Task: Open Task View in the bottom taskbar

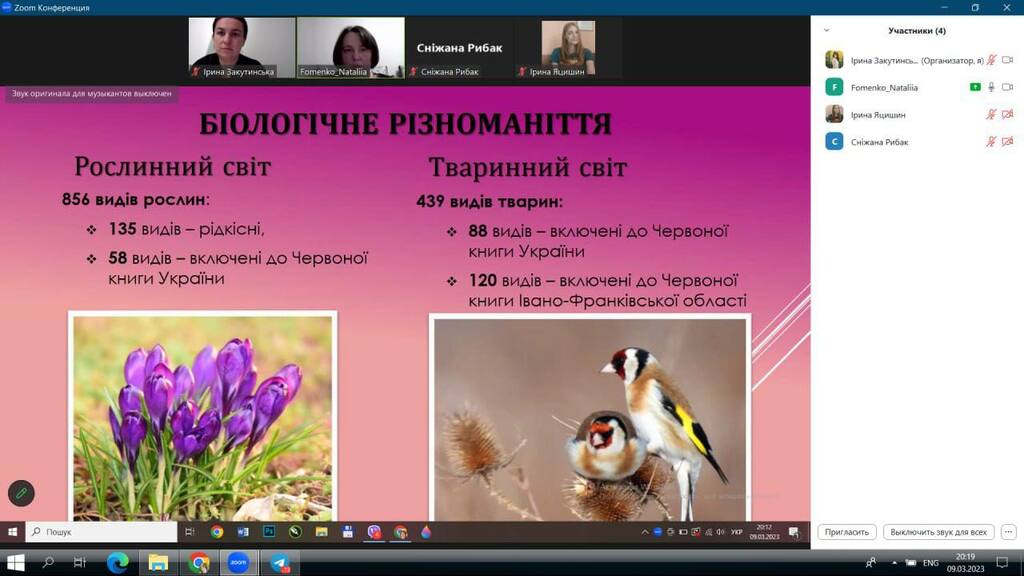Action: pos(80,563)
